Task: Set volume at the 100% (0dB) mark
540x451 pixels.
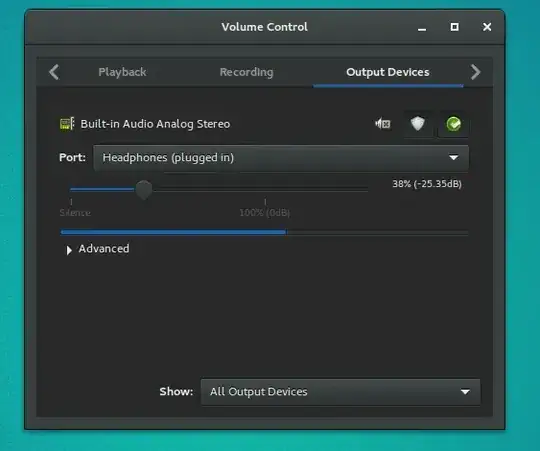Action: click(265, 189)
